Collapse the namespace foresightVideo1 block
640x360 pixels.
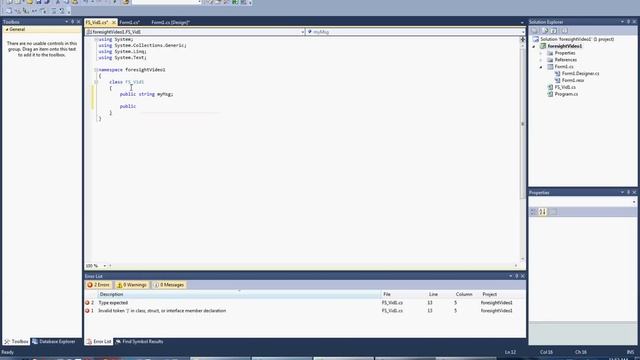[x=96, y=70]
